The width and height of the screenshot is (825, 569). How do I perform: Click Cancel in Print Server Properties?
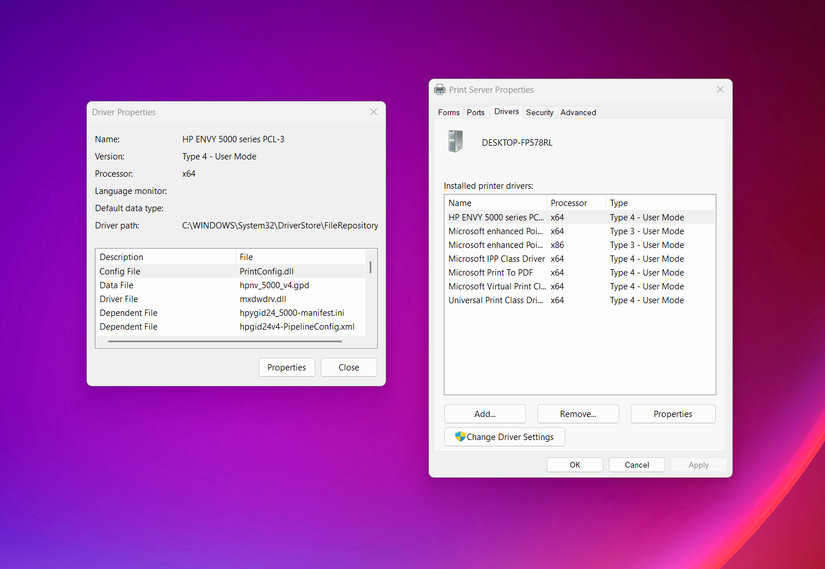637,465
